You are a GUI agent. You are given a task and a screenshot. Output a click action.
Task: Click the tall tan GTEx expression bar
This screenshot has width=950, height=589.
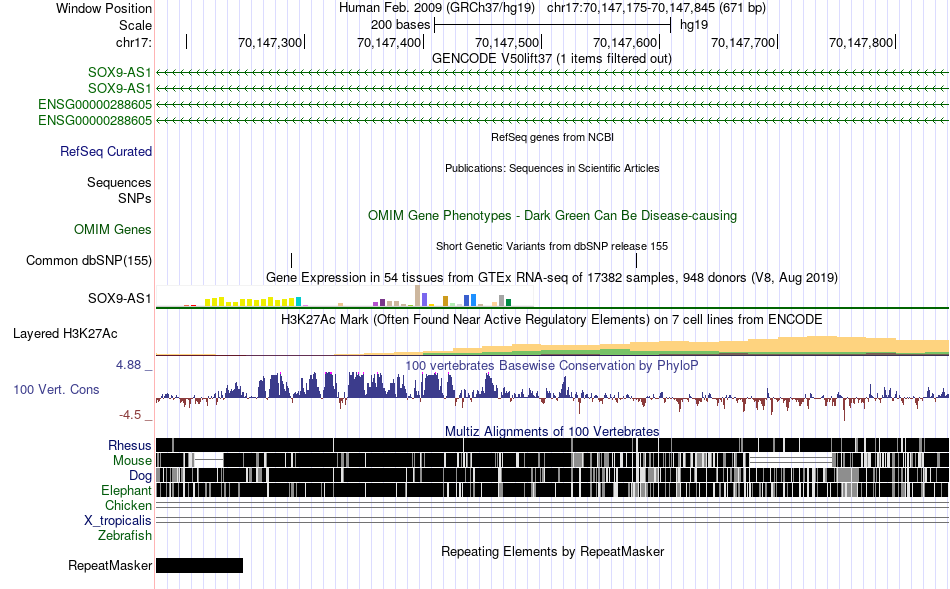tap(417, 296)
